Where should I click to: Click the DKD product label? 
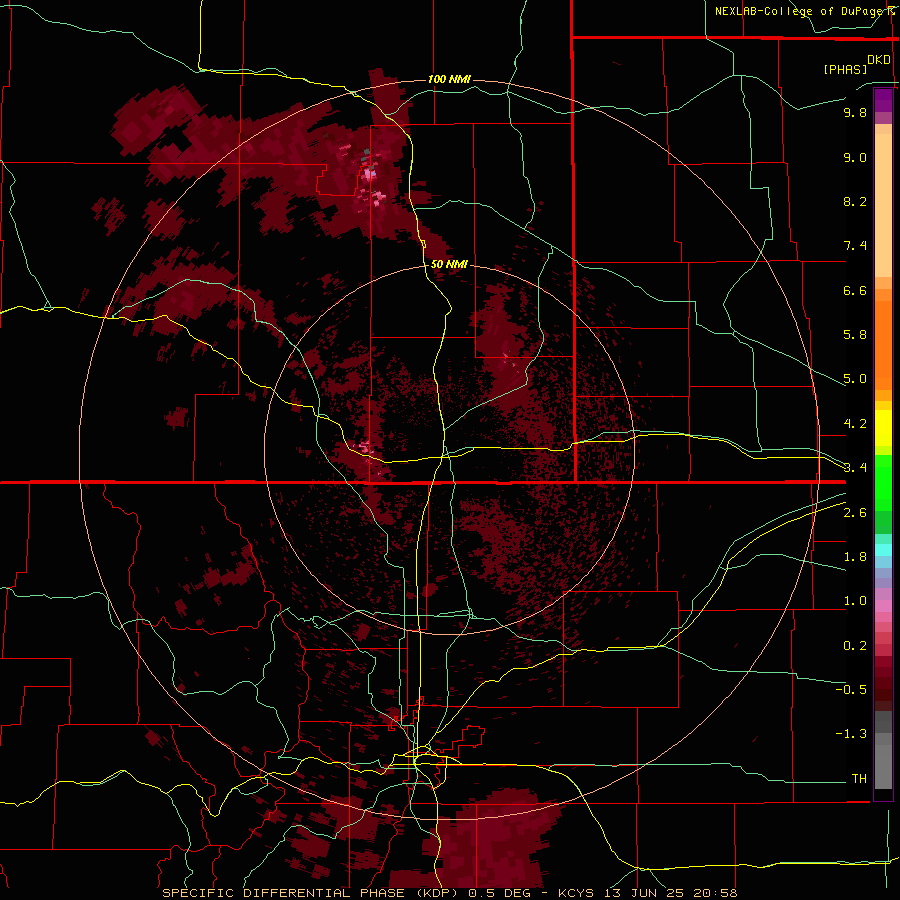(x=879, y=60)
